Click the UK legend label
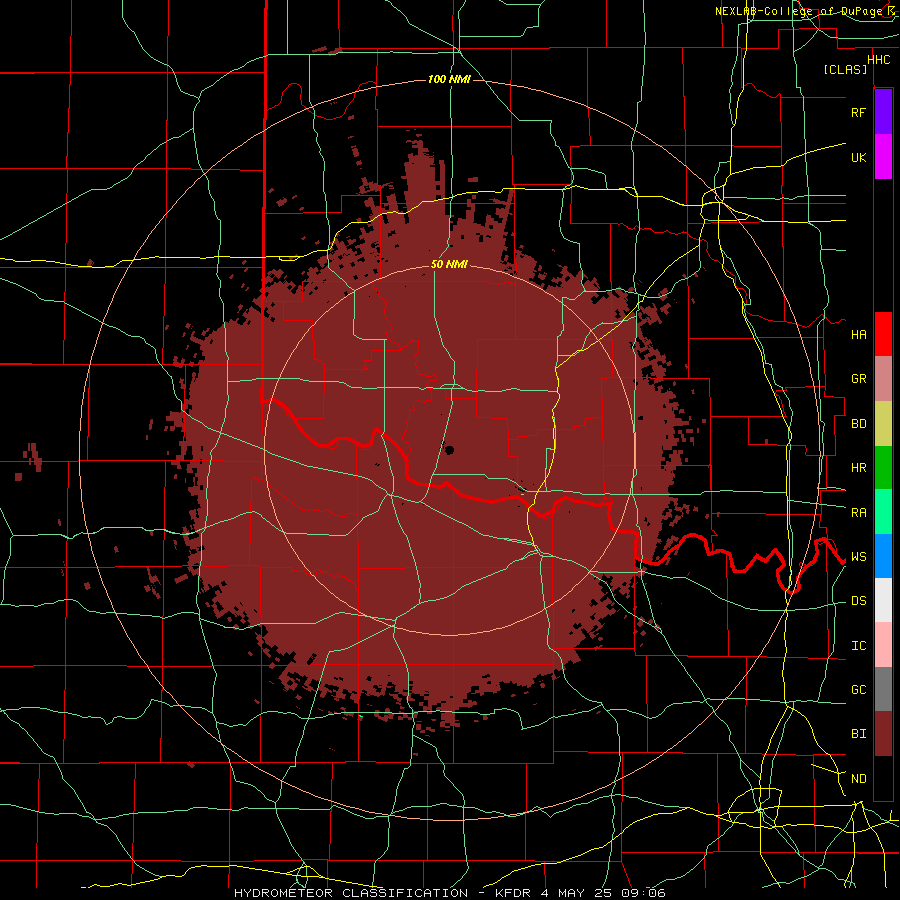 pos(858,157)
